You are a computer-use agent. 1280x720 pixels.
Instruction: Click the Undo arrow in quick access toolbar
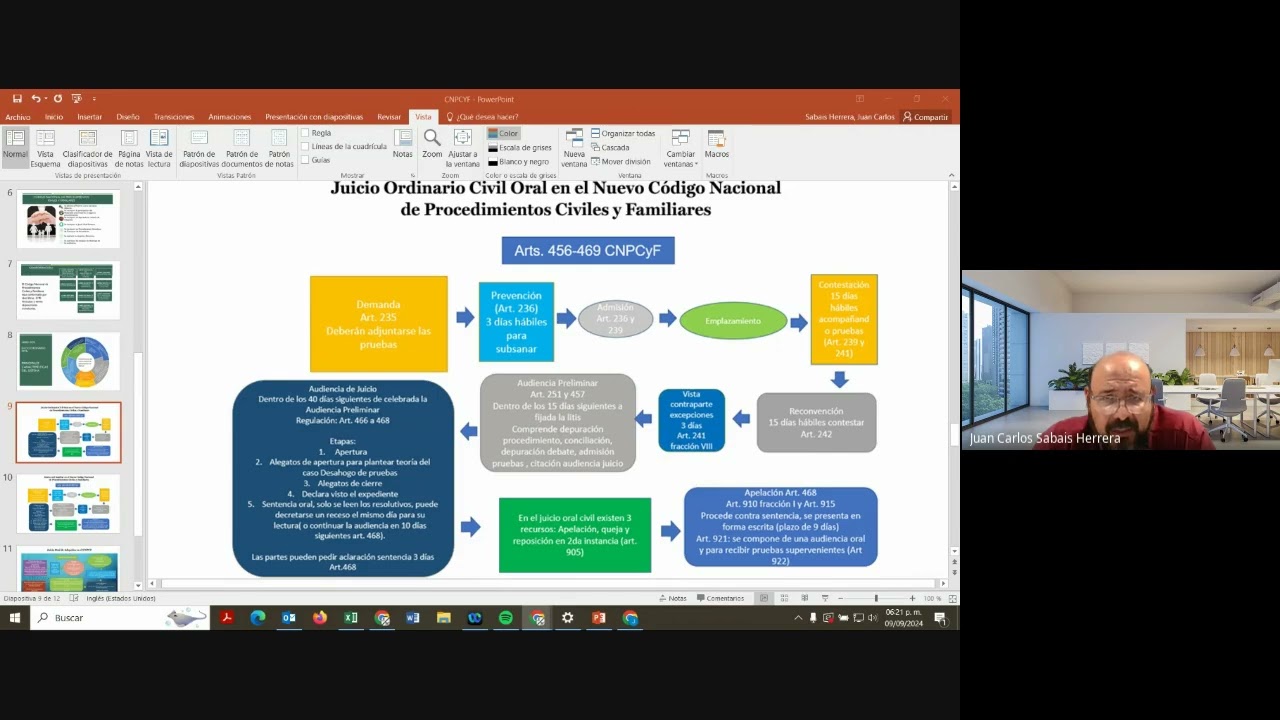35,99
